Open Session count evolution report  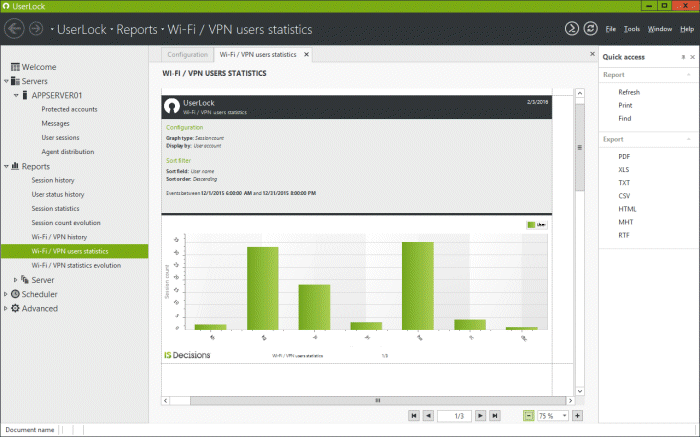(x=66, y=223)
